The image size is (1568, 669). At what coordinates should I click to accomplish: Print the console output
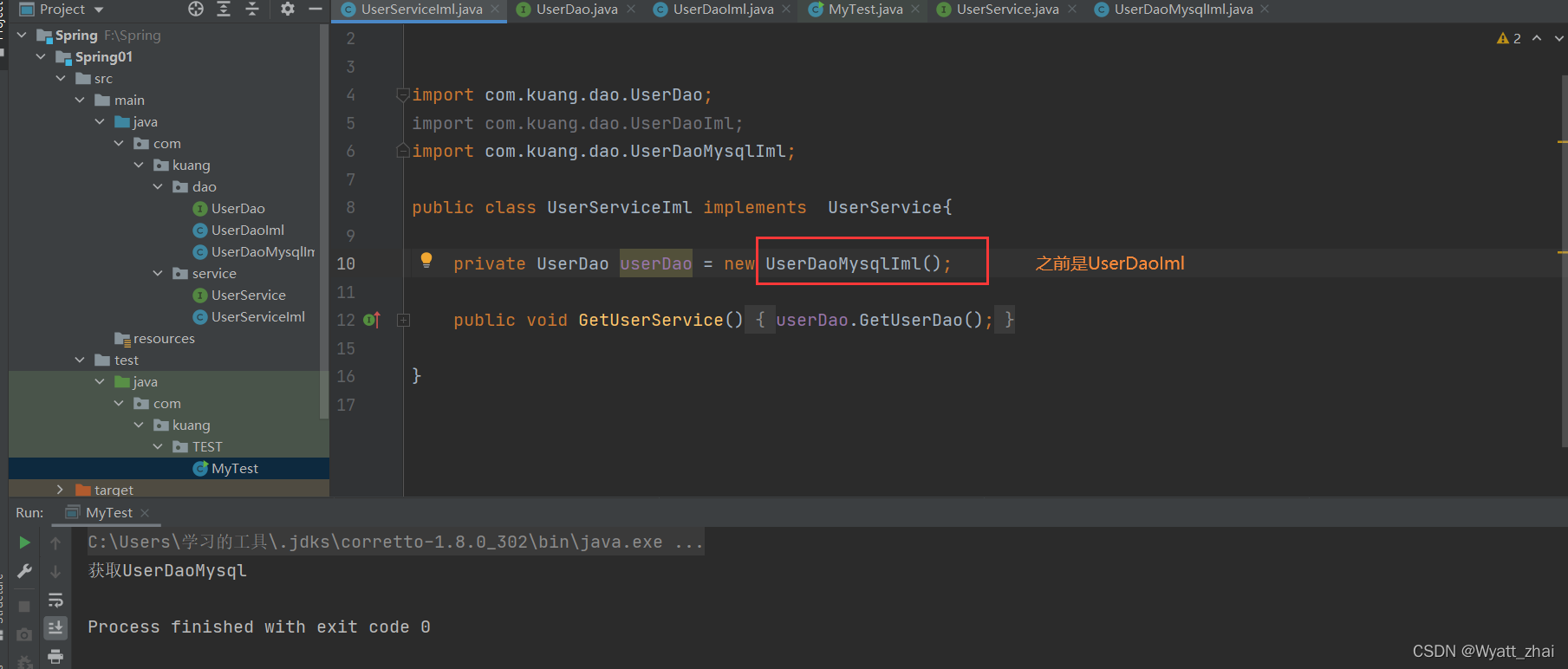(55, 656)
